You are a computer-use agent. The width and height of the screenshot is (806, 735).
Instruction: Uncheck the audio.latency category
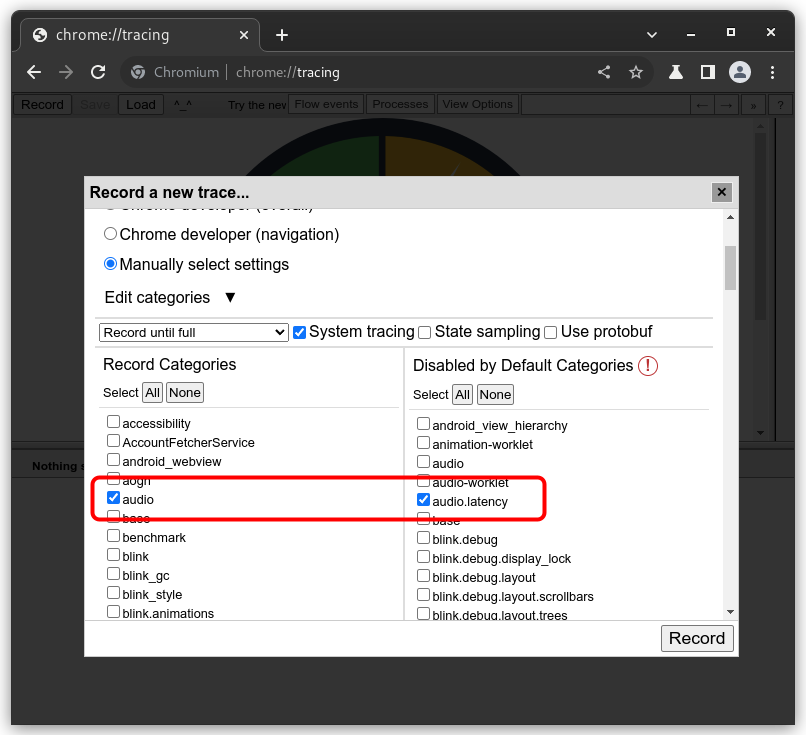(x=423, y=500)
